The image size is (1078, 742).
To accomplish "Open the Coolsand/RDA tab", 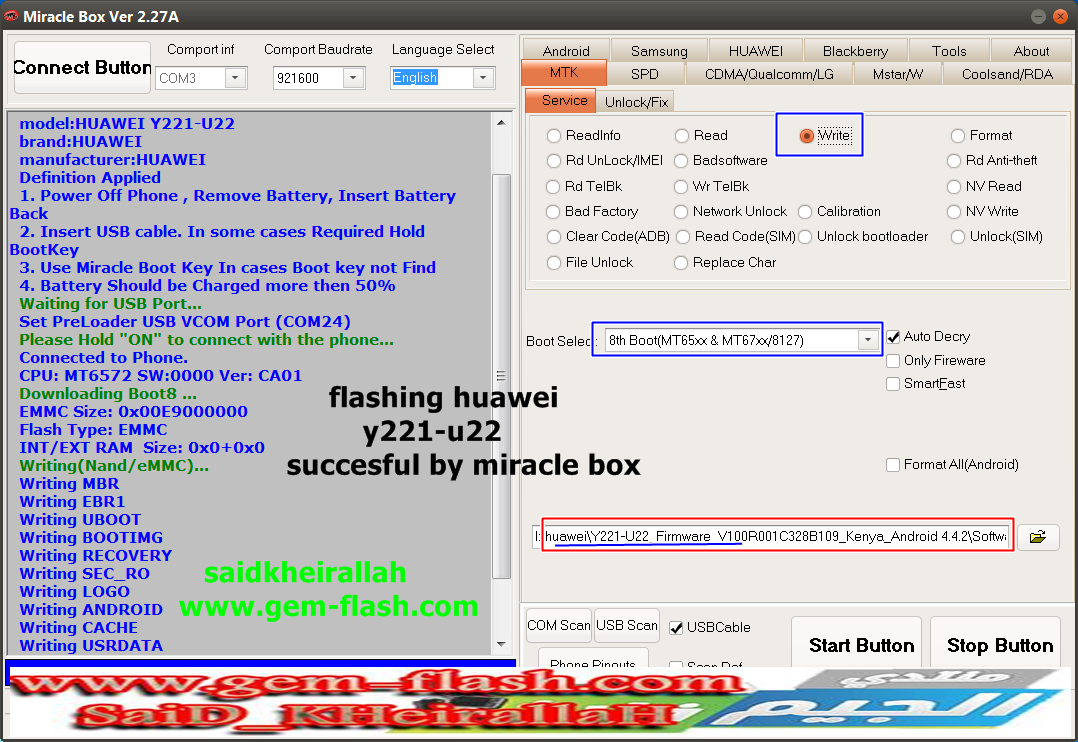I will click(x=1007, y=74).
